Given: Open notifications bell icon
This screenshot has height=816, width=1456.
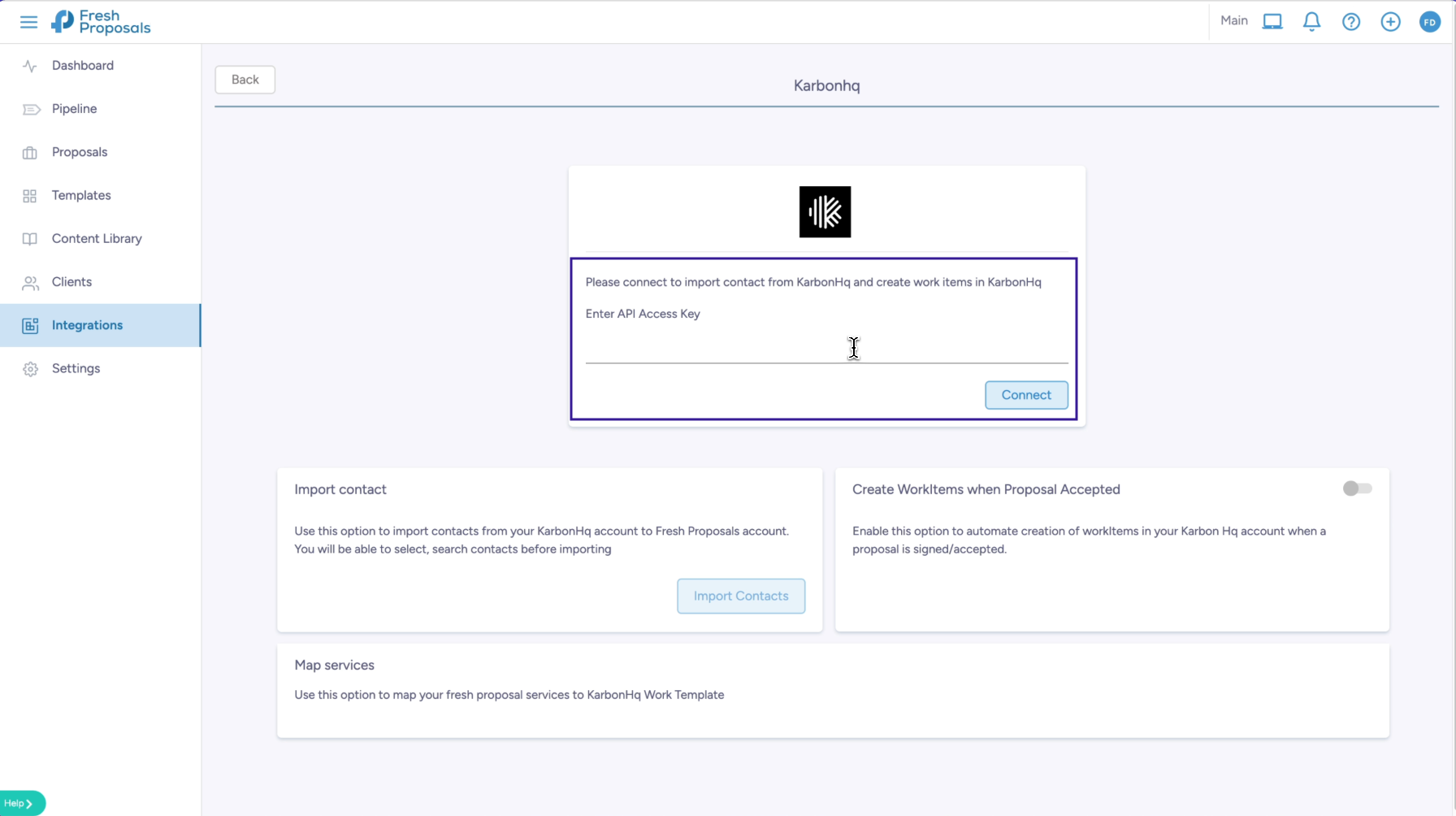Looking at the screenshot, I should pos(1311,22).
